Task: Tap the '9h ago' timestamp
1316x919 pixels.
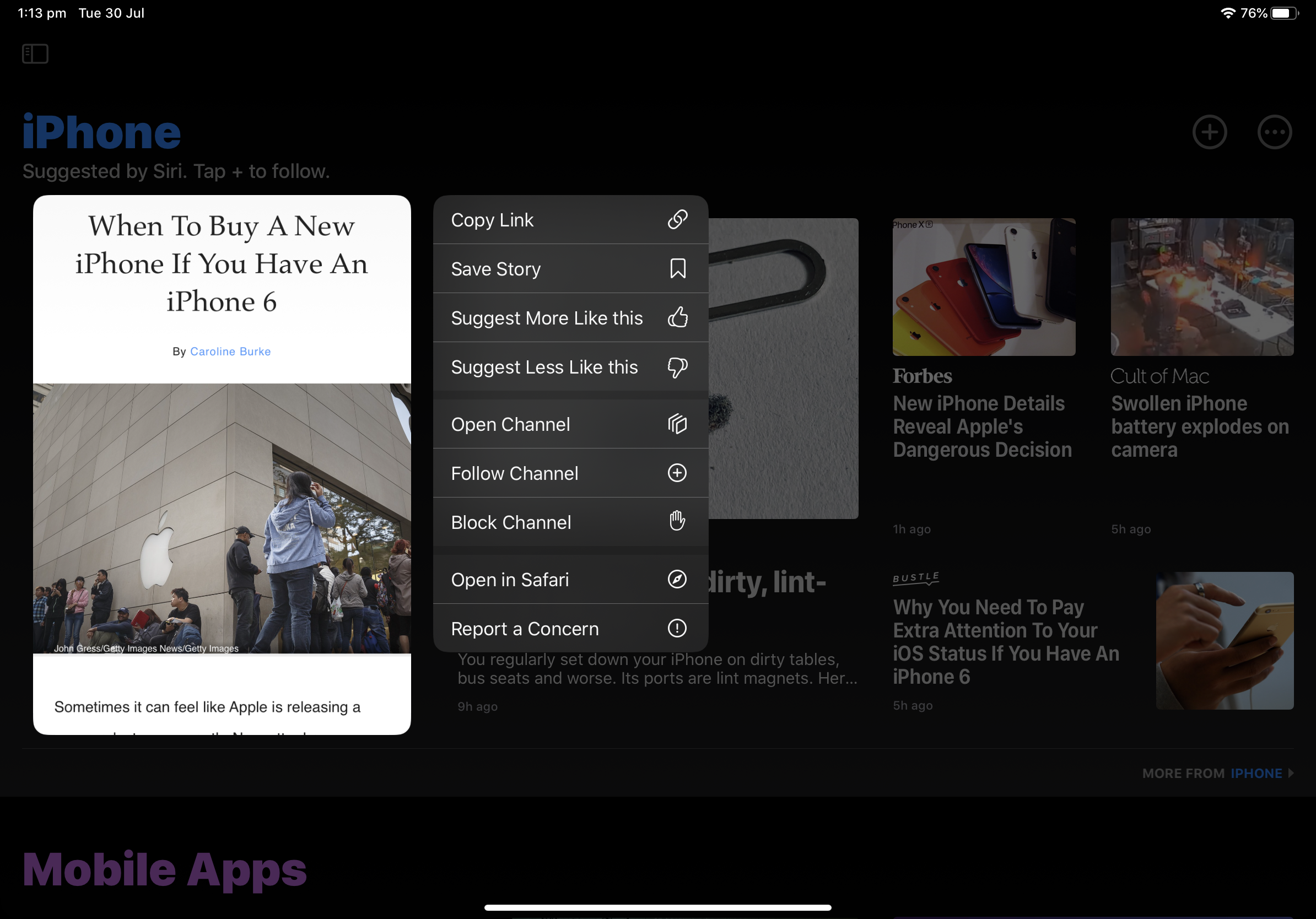Action: pyautogui.click(x=477, y=706)
